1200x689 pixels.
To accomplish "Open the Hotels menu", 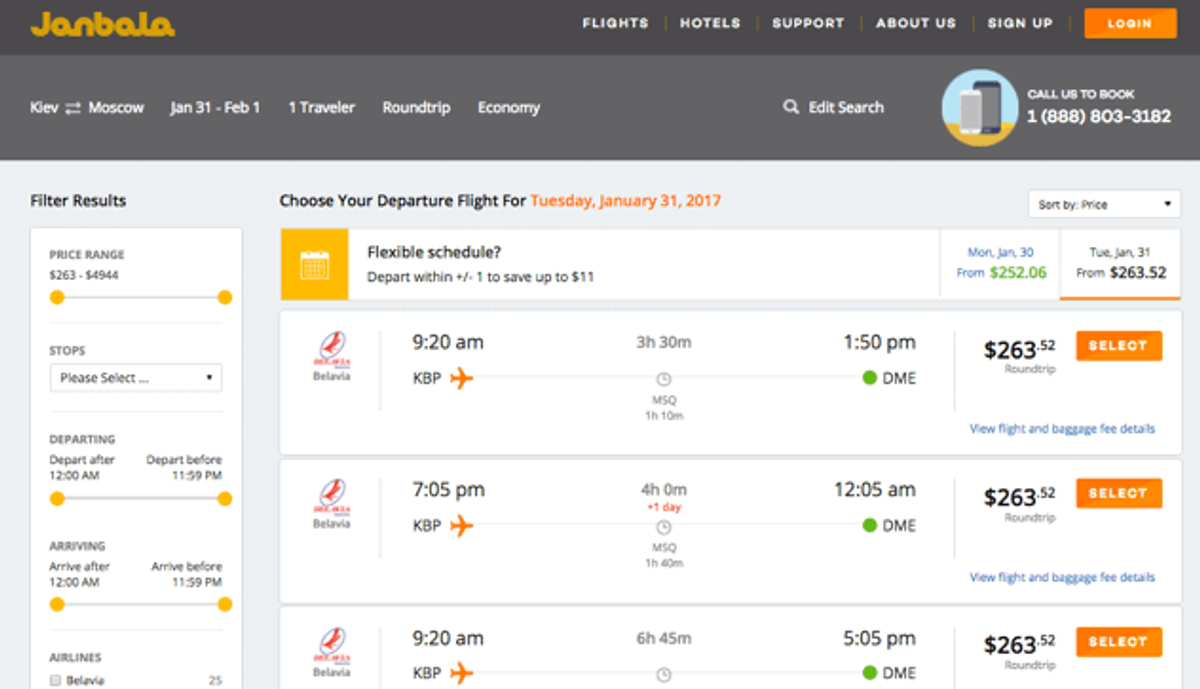I will 710,23.
